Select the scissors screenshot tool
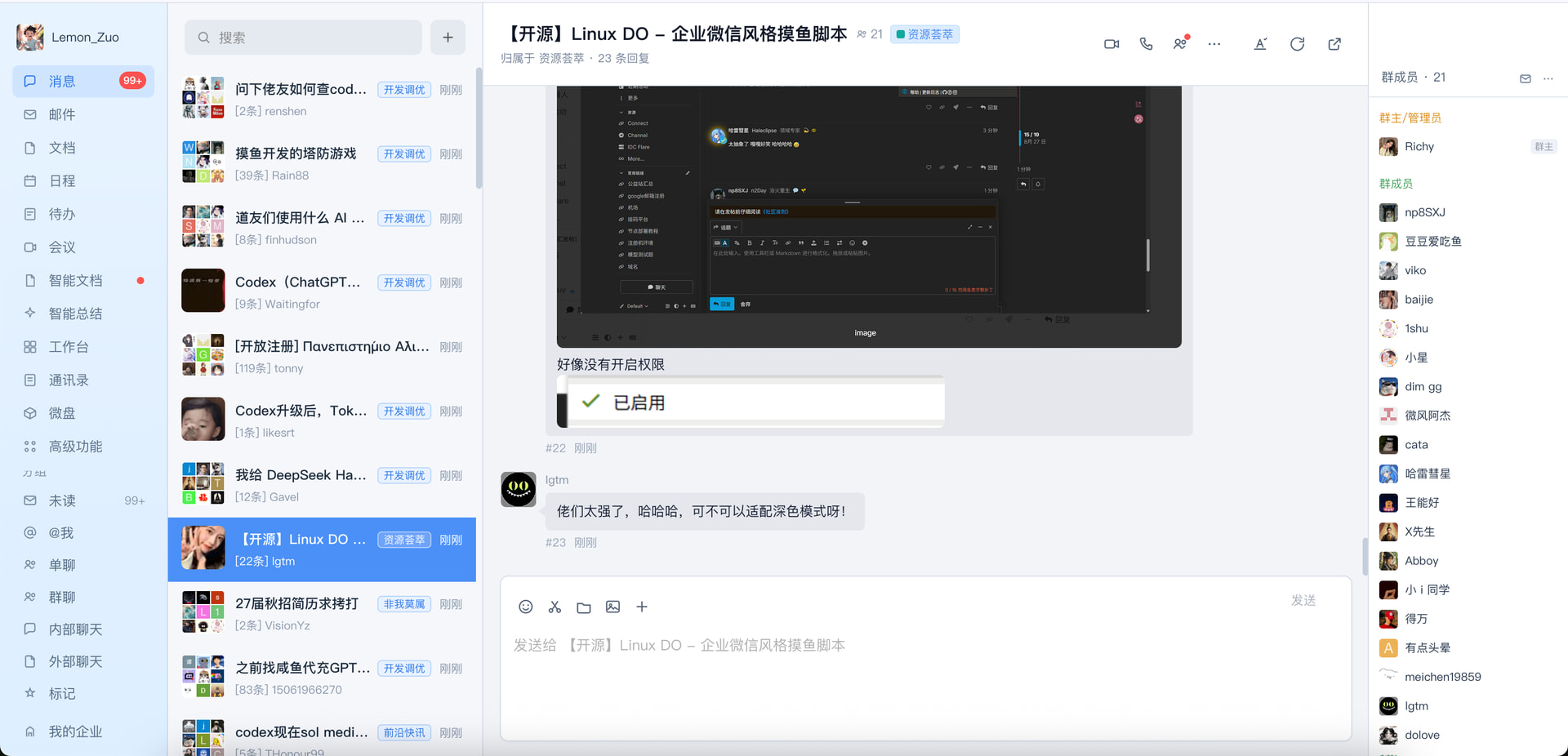This screenshot has width=1568, height=756. pos(555,607)
